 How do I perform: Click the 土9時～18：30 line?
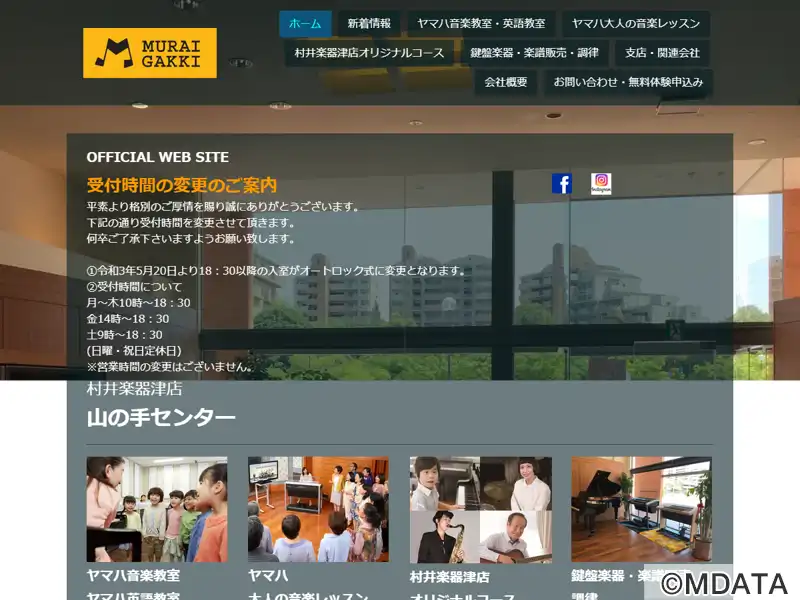124,335
